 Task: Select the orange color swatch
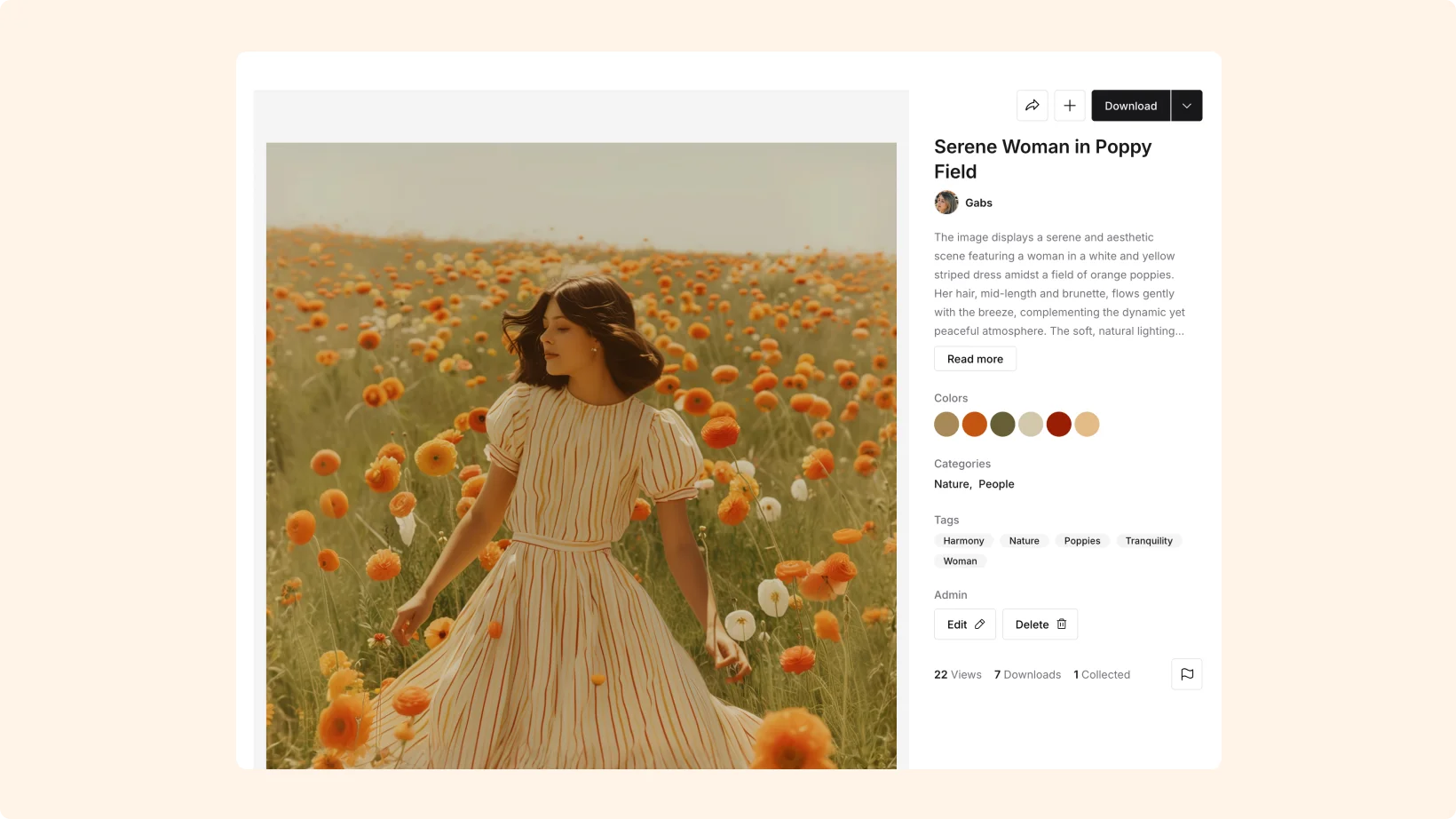(x=975, y=424)
